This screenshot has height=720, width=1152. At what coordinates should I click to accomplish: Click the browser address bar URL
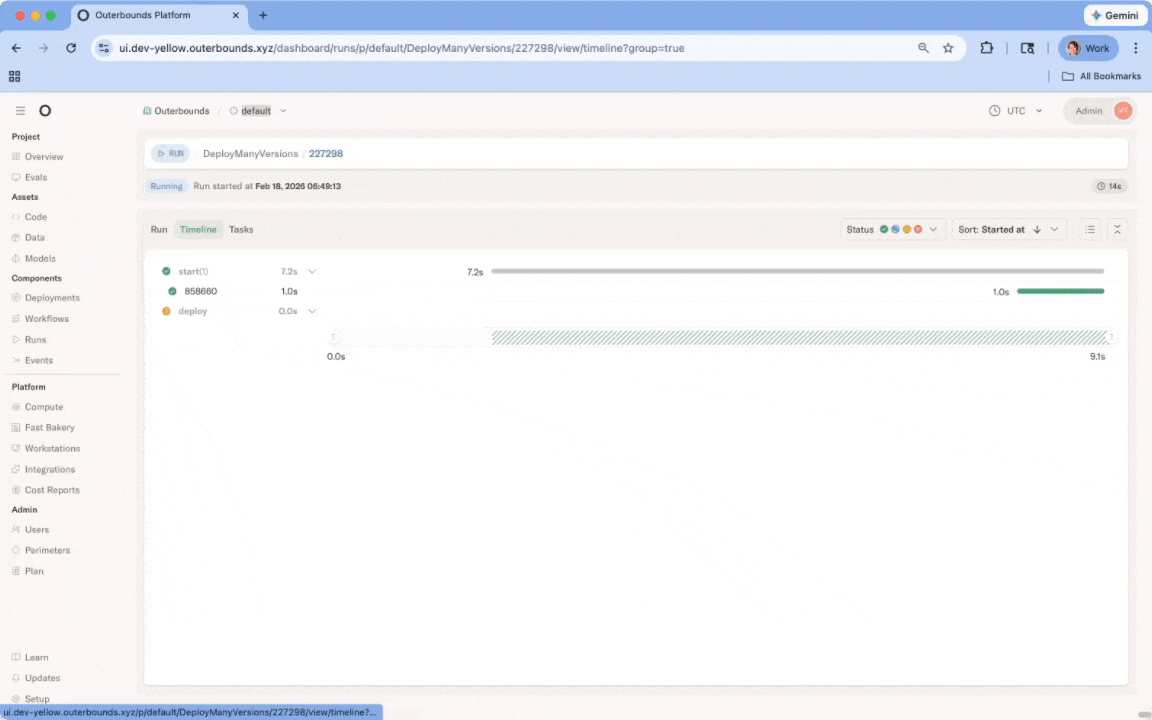pos(402,48)
